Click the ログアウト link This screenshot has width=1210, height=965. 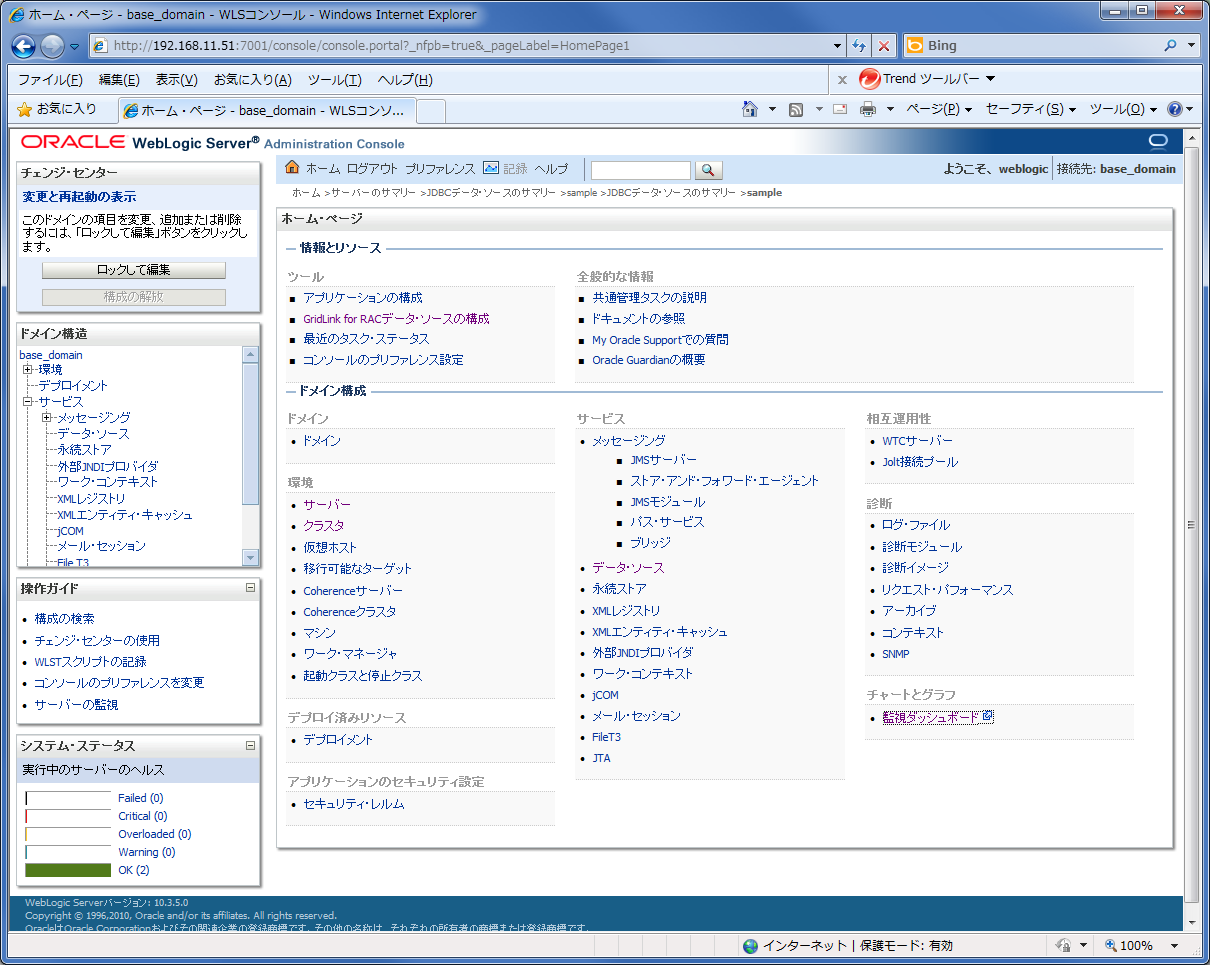(372, 169)
